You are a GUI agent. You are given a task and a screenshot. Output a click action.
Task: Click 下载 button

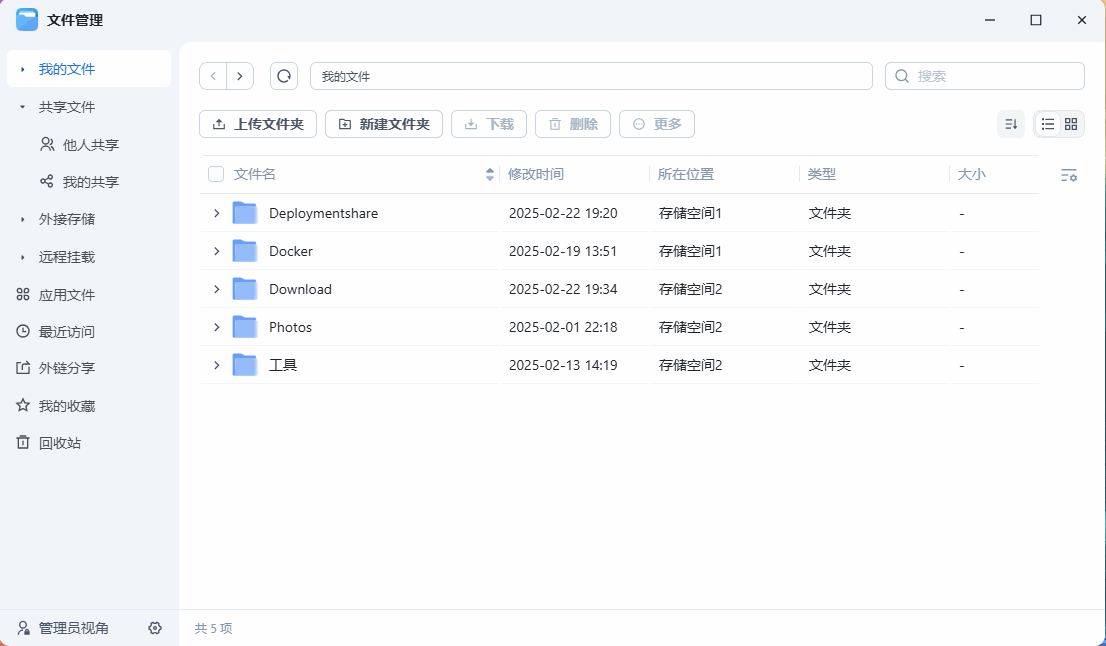click(489, 124)
